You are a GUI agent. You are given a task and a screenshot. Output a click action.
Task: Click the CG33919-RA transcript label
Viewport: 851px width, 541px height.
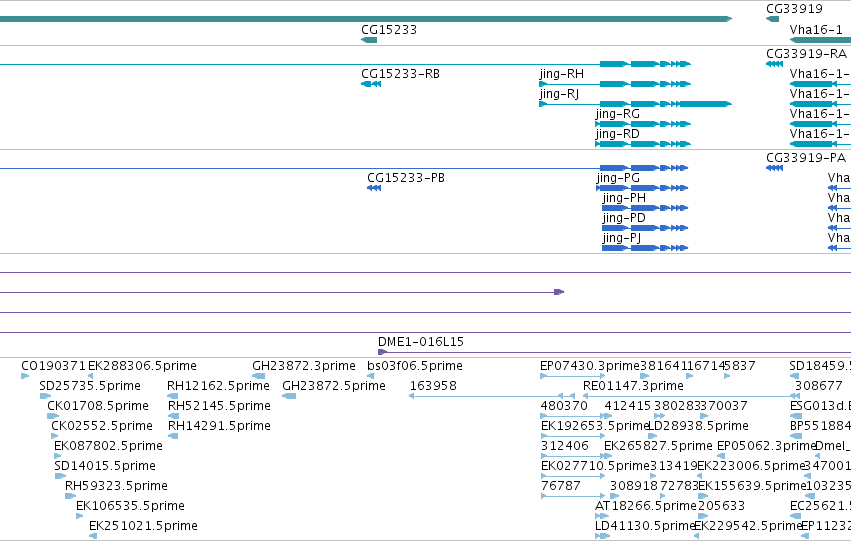(806, 54)
